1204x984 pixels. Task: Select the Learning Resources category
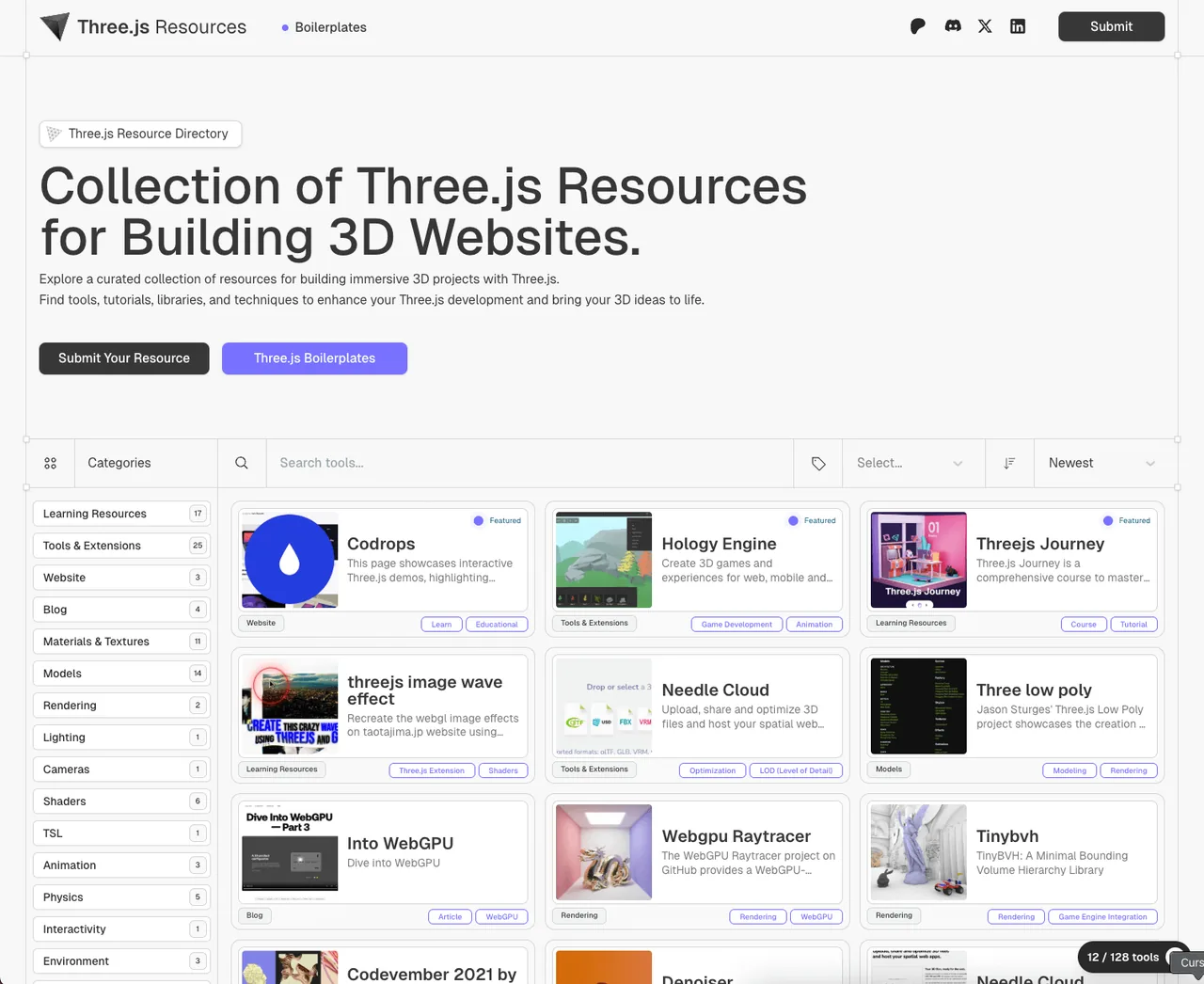(x=121, y=514)
